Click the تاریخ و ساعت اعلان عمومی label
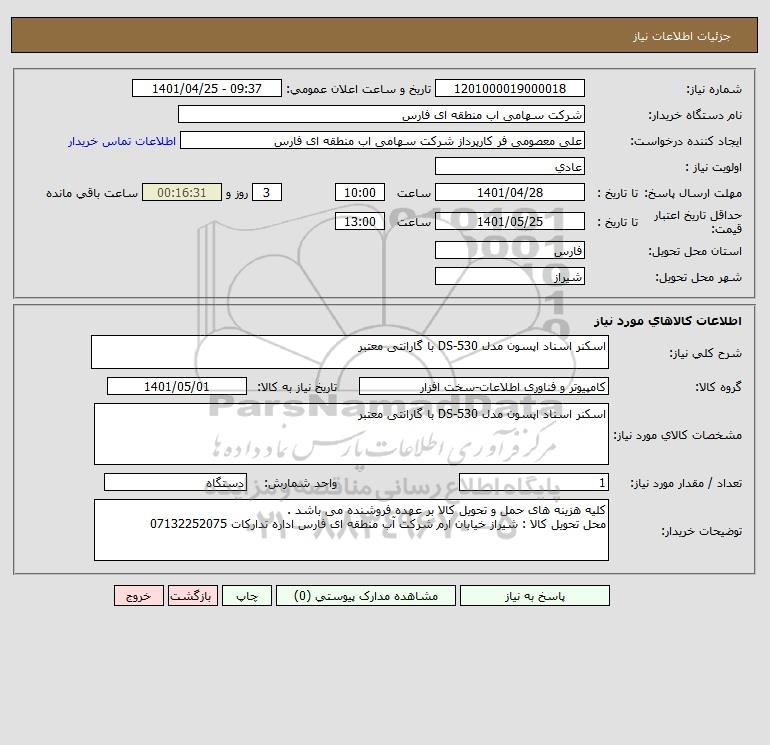This screenshot has width=770, height=745. [x=358, y=89]
